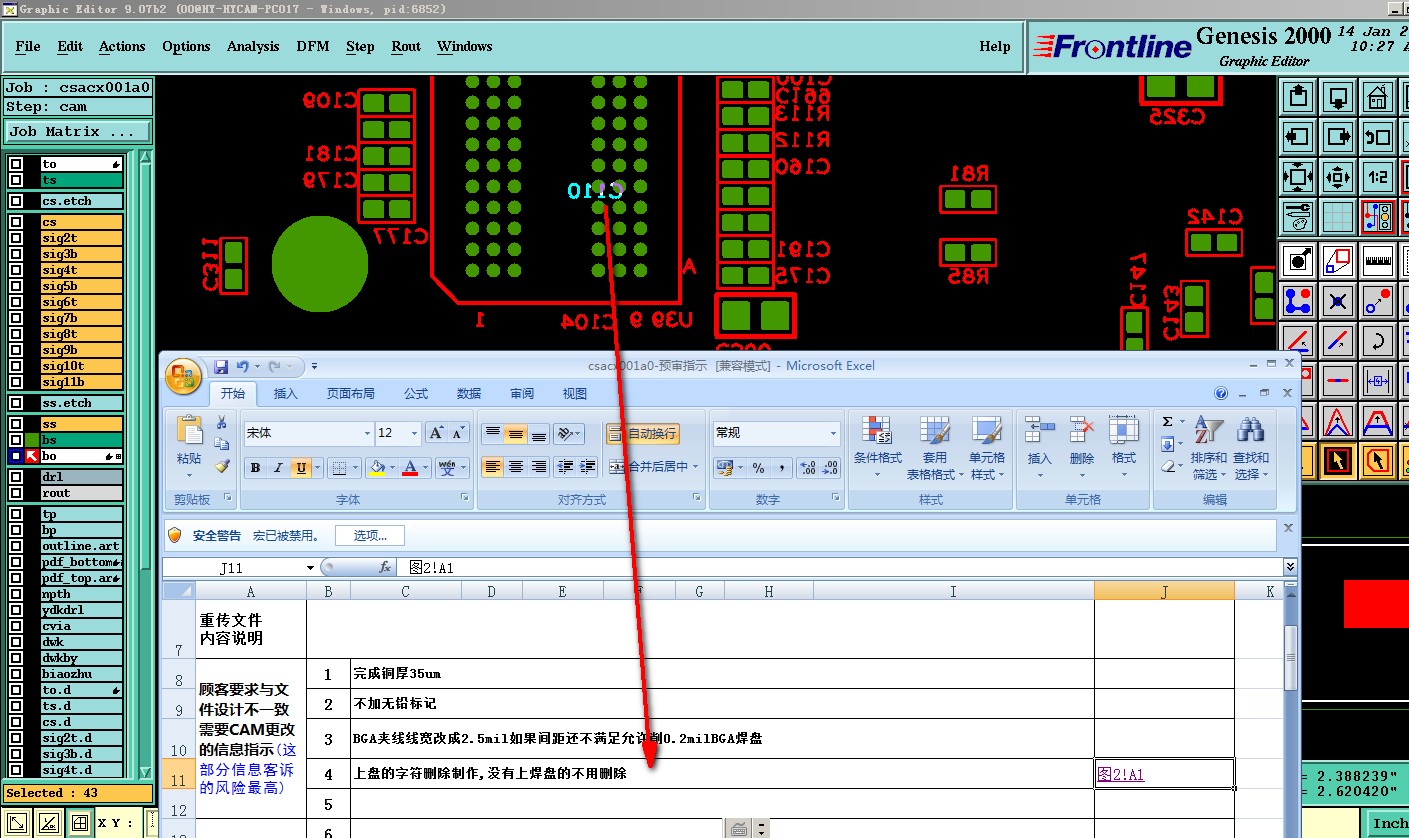Click the Excel AutoSum sigma icon
Viewport: 1409px width, 838px height.
click(x=1167, y=422)
